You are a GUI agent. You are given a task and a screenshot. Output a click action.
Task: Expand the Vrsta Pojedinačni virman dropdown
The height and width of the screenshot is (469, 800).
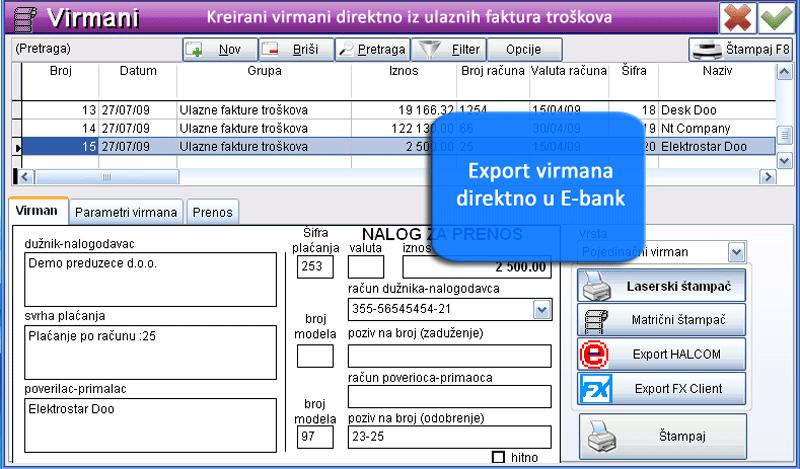[x=737, y=252]
